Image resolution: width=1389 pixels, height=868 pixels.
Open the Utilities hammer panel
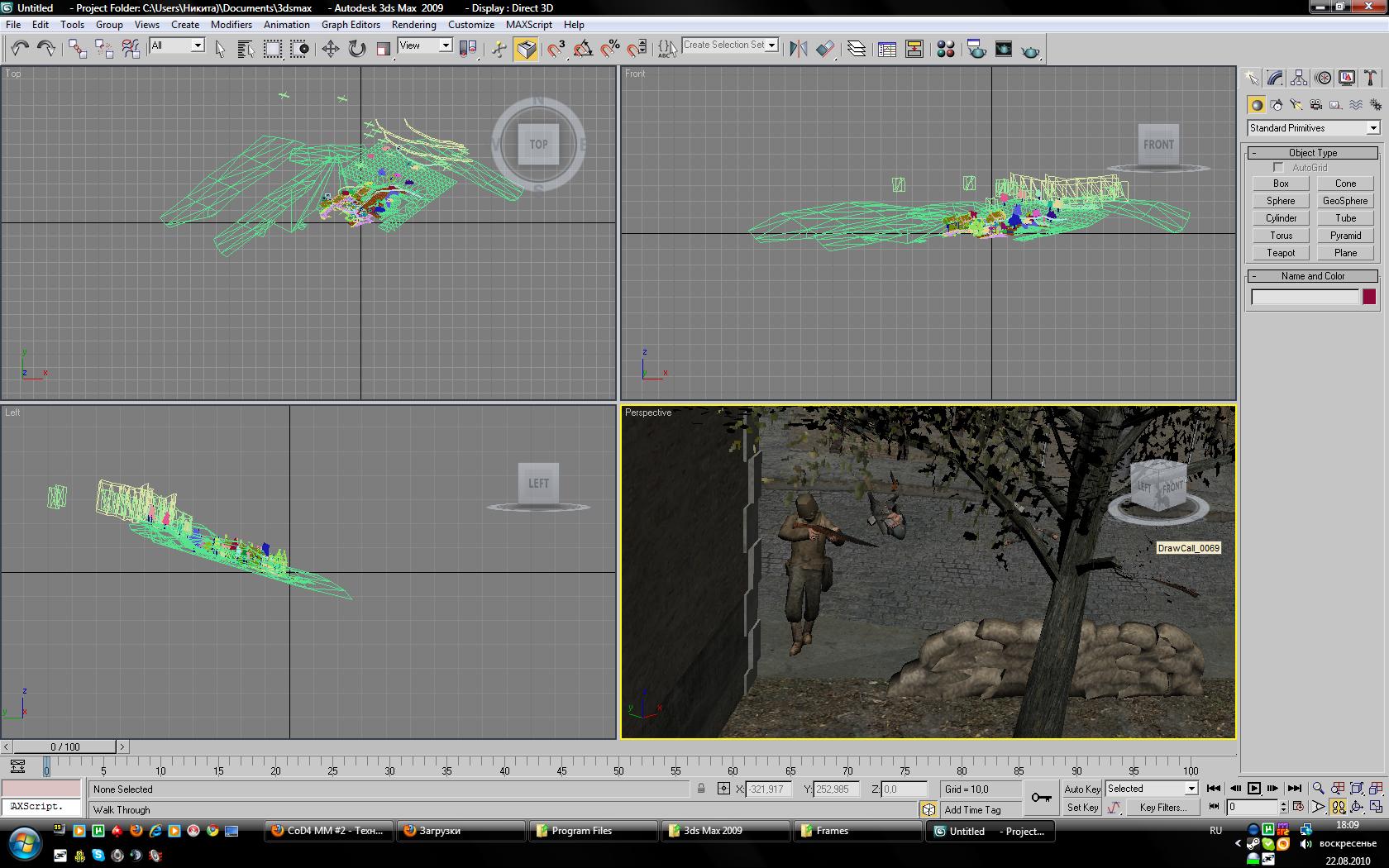(1370, 79)
